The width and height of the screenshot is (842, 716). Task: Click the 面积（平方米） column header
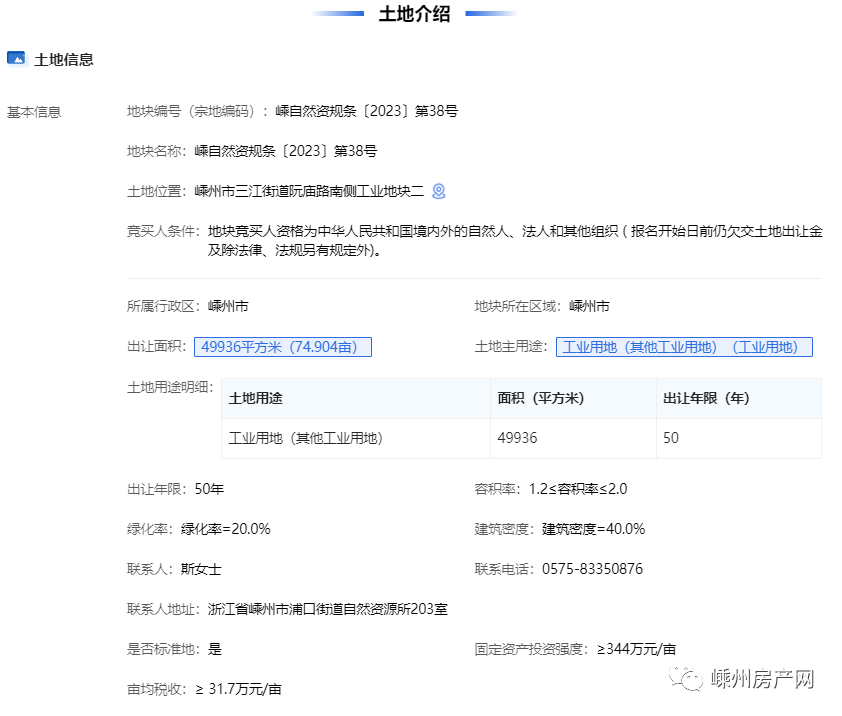tap(540, 398)
